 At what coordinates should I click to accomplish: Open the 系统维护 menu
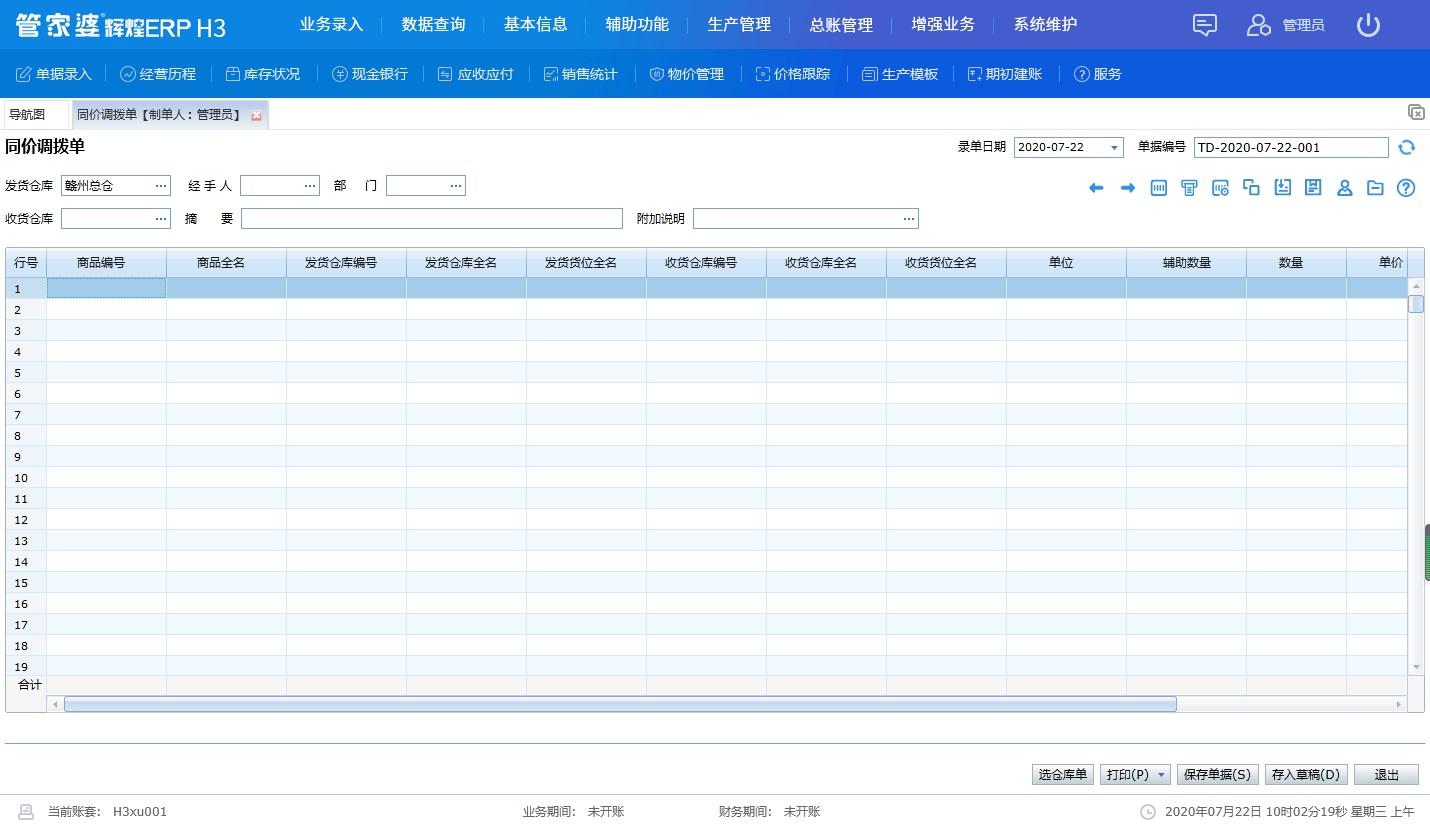click(1045, 24)
